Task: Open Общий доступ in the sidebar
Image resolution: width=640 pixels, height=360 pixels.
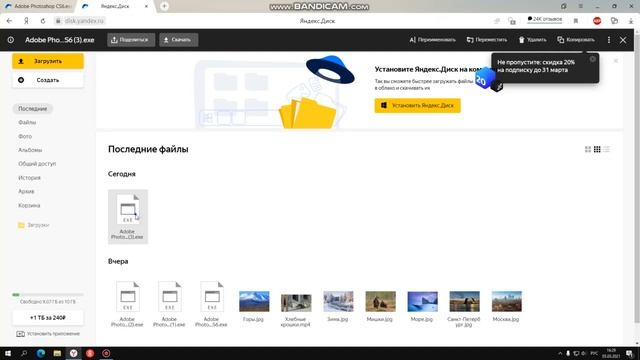Action: click(x=37, y=164)
